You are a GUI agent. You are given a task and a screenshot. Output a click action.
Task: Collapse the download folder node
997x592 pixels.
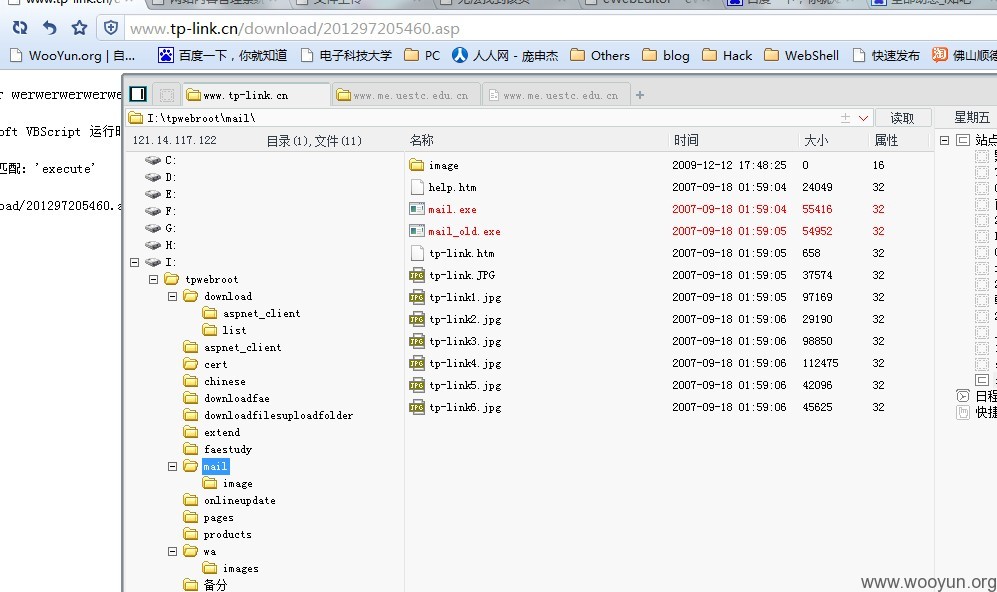(172, 296)
